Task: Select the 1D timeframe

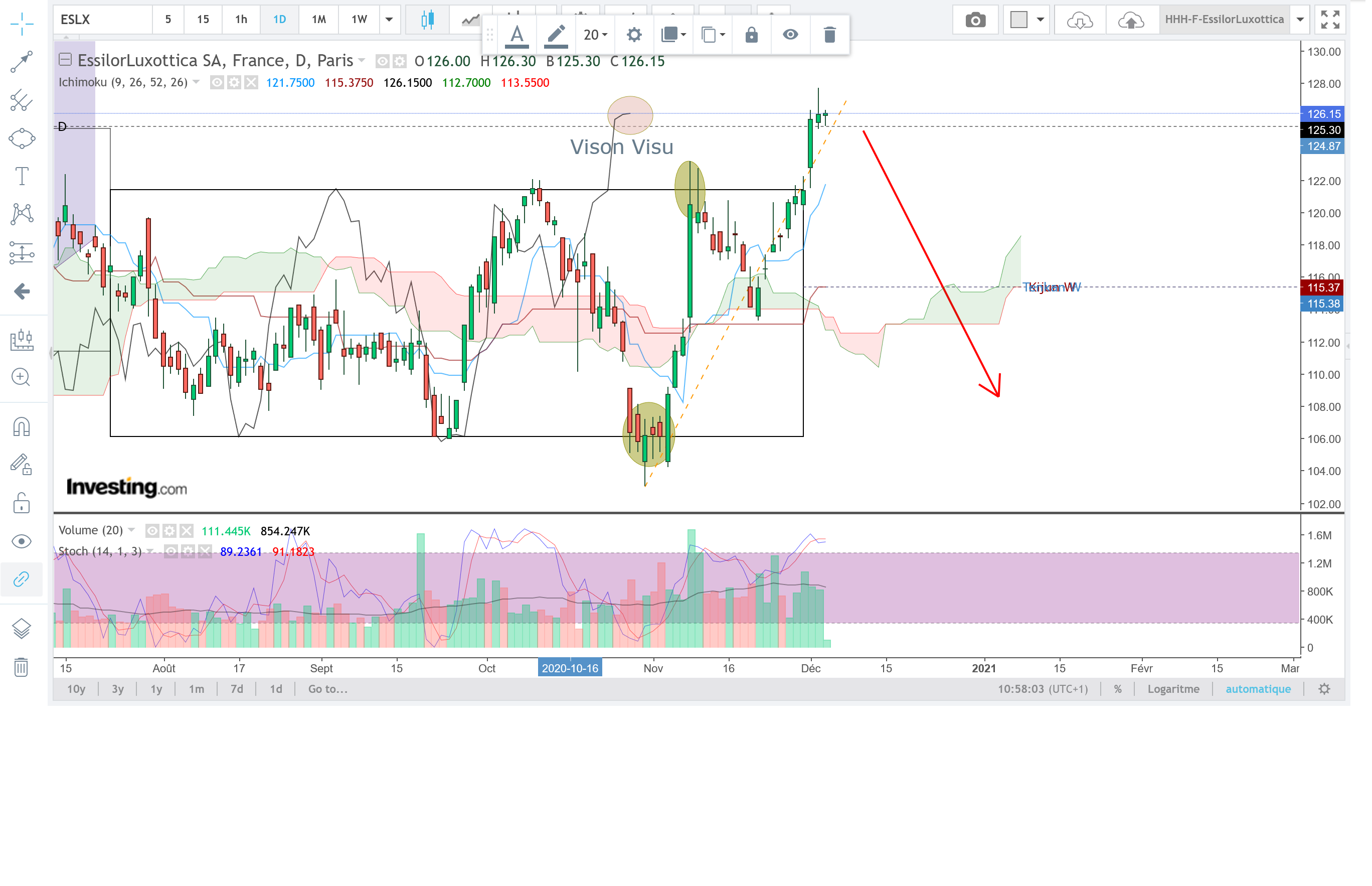Action: click(279, 20)
